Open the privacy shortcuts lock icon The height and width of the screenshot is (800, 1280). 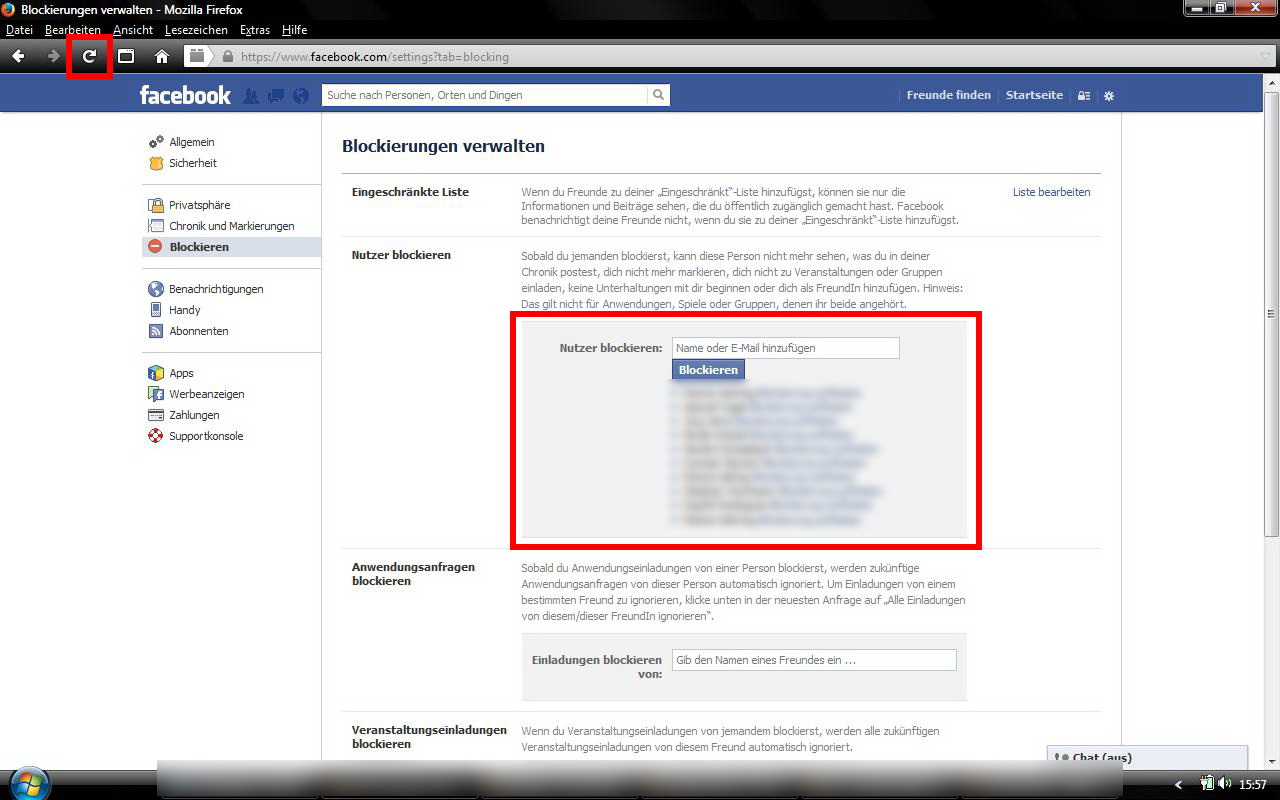1084,96
